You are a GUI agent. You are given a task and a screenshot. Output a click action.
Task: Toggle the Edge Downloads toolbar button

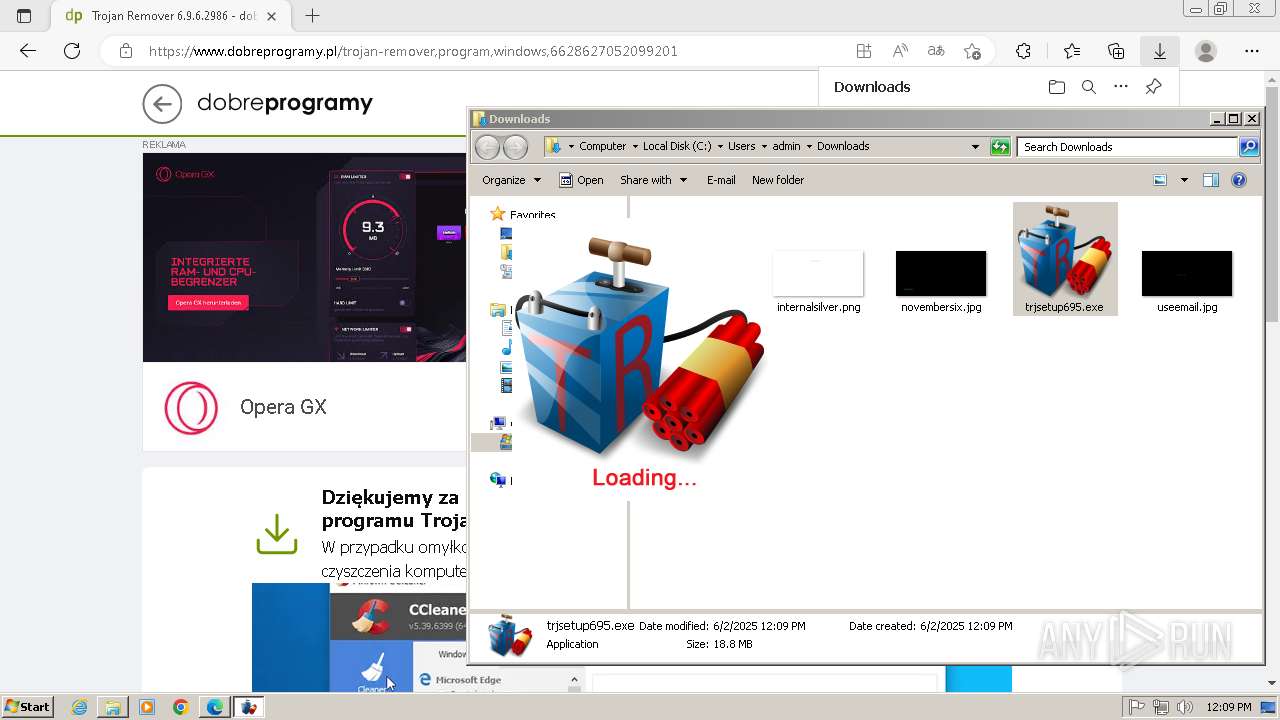pos(1160,51)
